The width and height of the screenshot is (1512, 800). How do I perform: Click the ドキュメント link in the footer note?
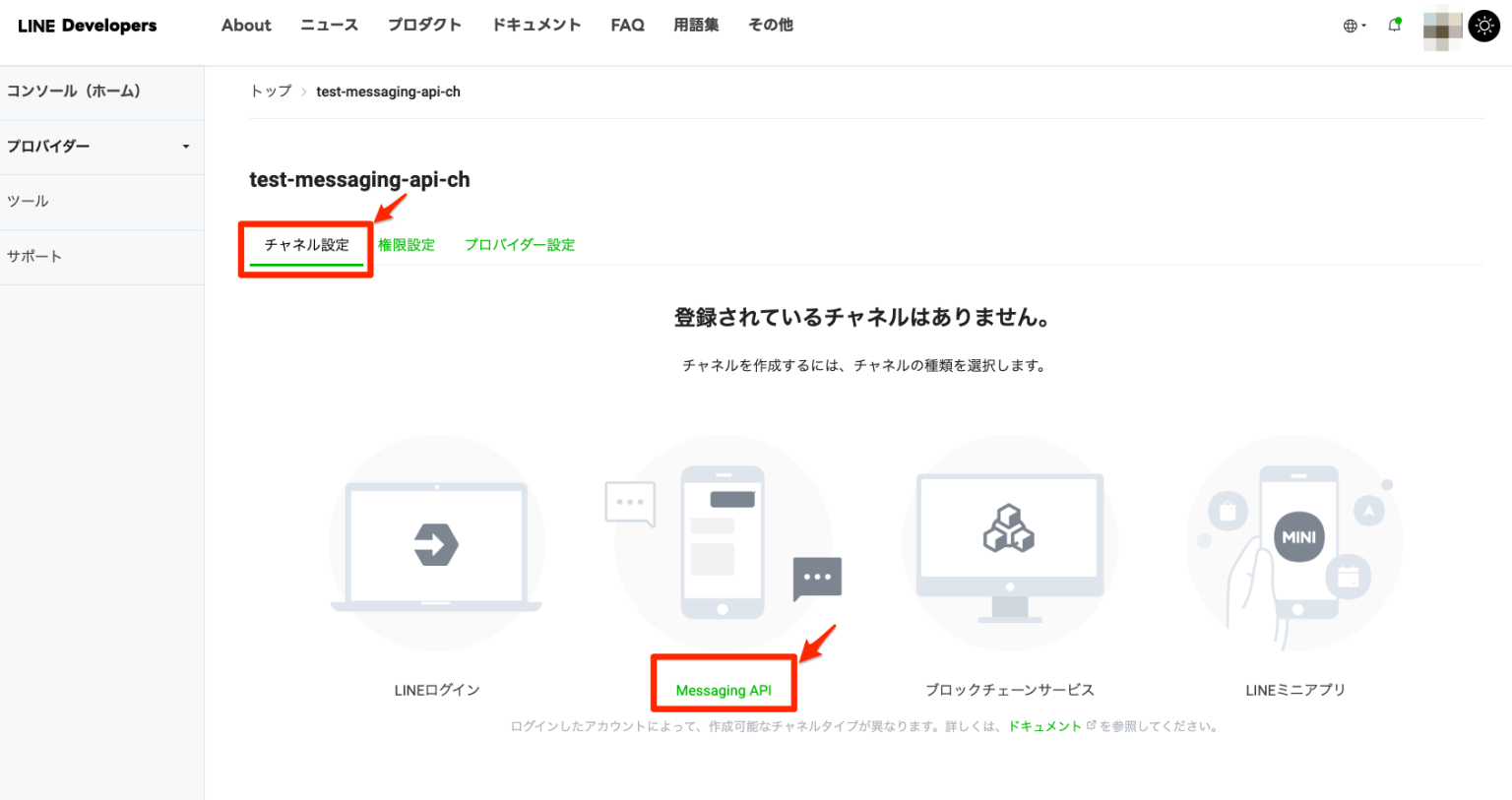(x=1046, y=725)
